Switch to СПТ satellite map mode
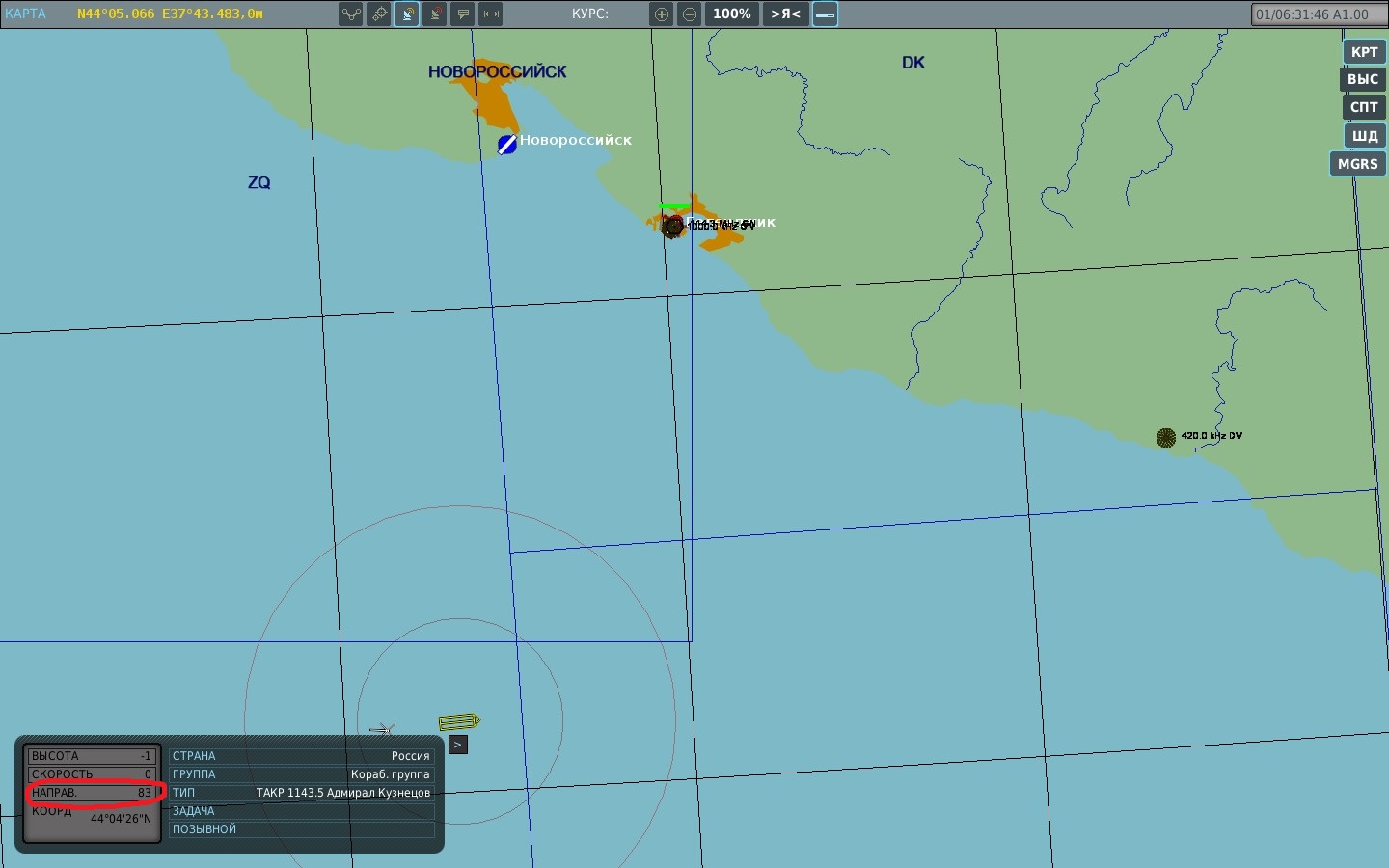The height and width of the screenshot is (868, 1389). coord(1364,107)
